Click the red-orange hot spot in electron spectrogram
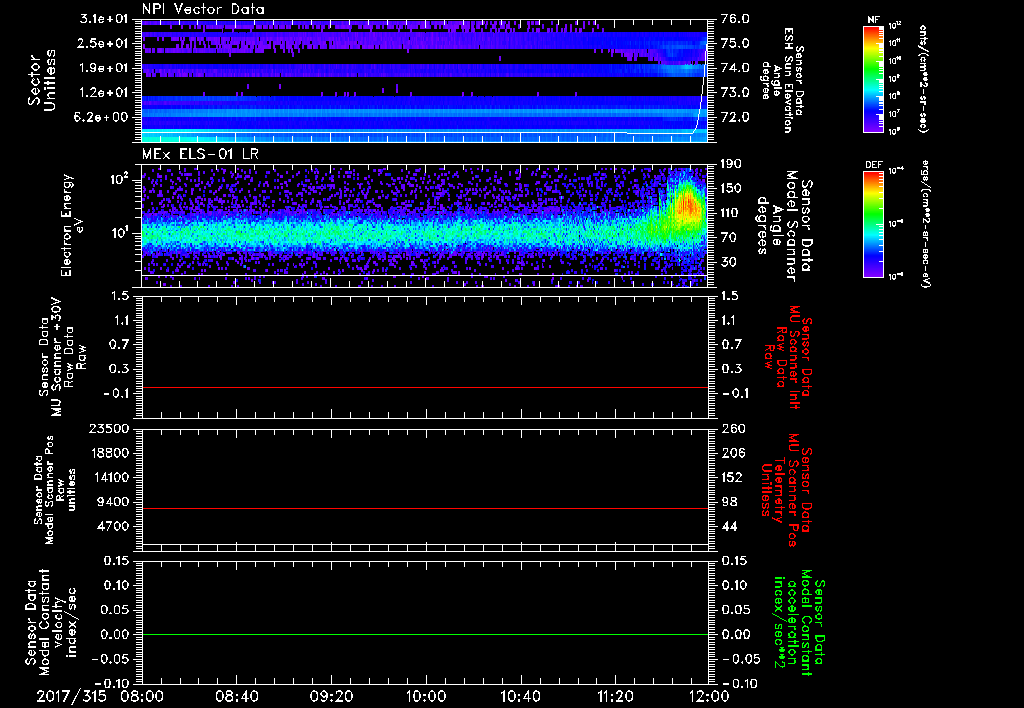The width and height of the screenshot is (1024, 708). [689, 208]
